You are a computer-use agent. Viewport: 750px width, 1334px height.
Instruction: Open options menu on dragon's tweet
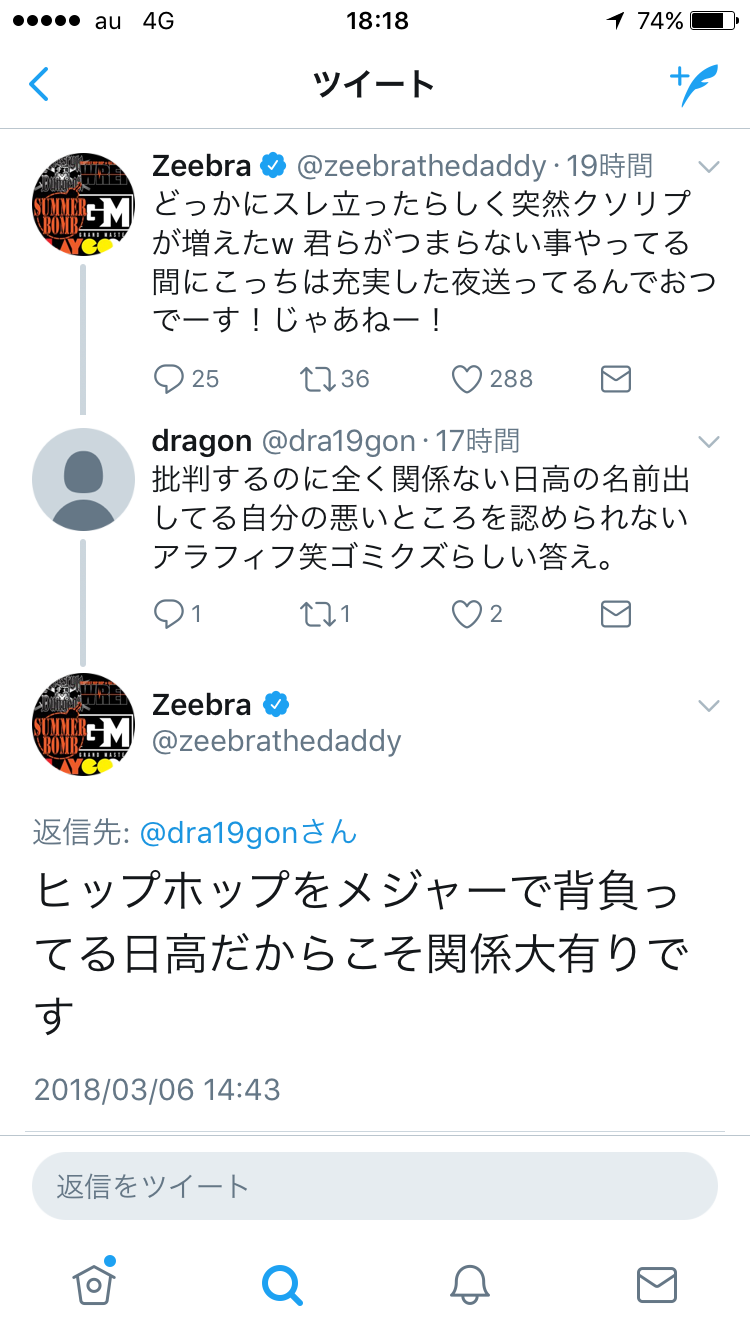coord(709,440)
